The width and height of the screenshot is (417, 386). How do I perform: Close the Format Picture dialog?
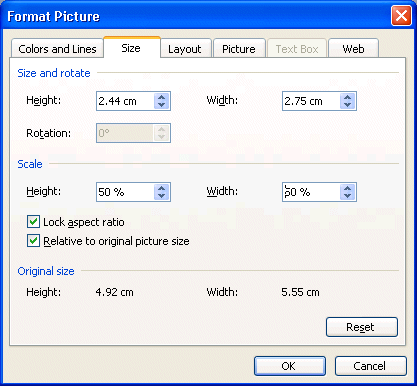(x=401, y=15)
